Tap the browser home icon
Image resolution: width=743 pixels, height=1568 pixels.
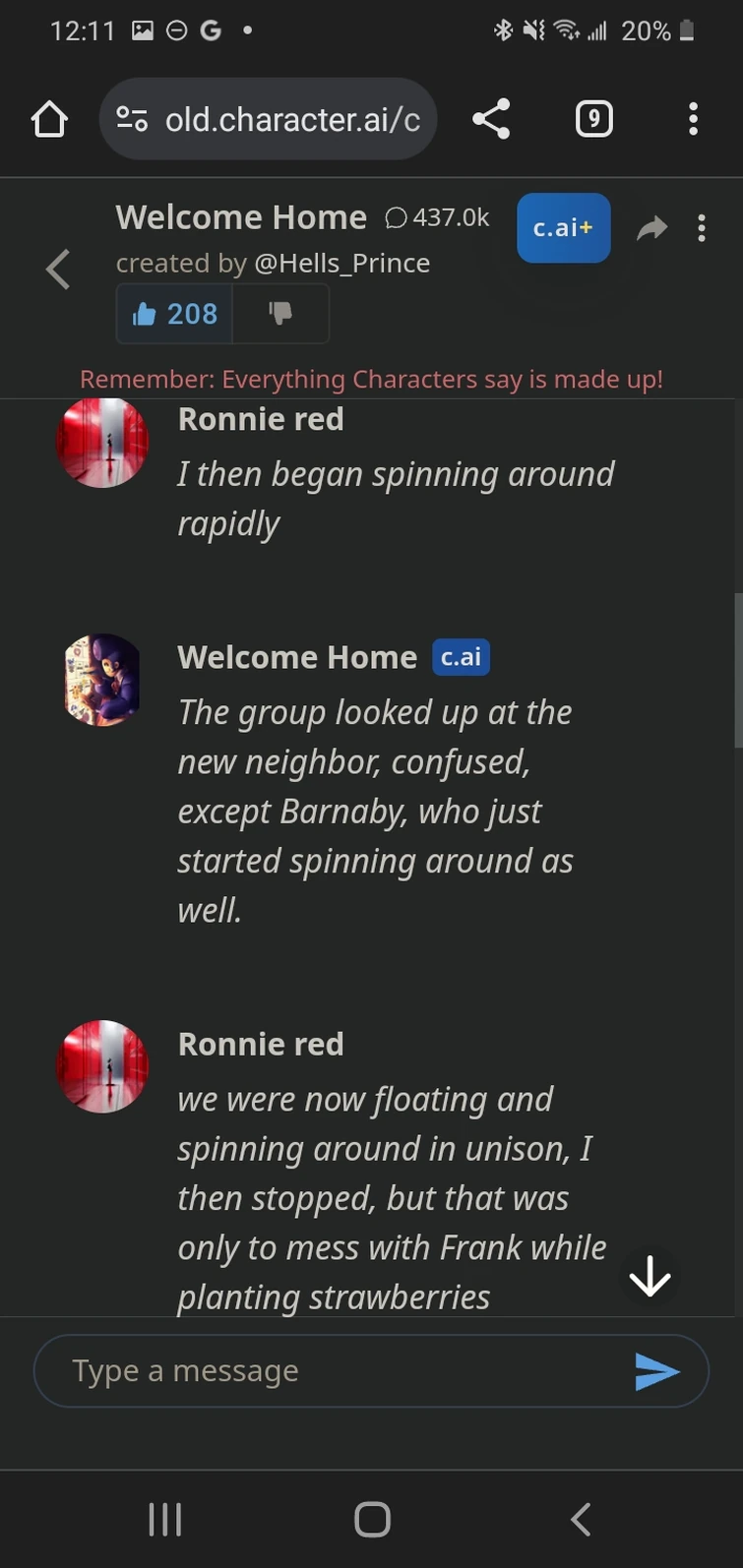pos(49,120)
